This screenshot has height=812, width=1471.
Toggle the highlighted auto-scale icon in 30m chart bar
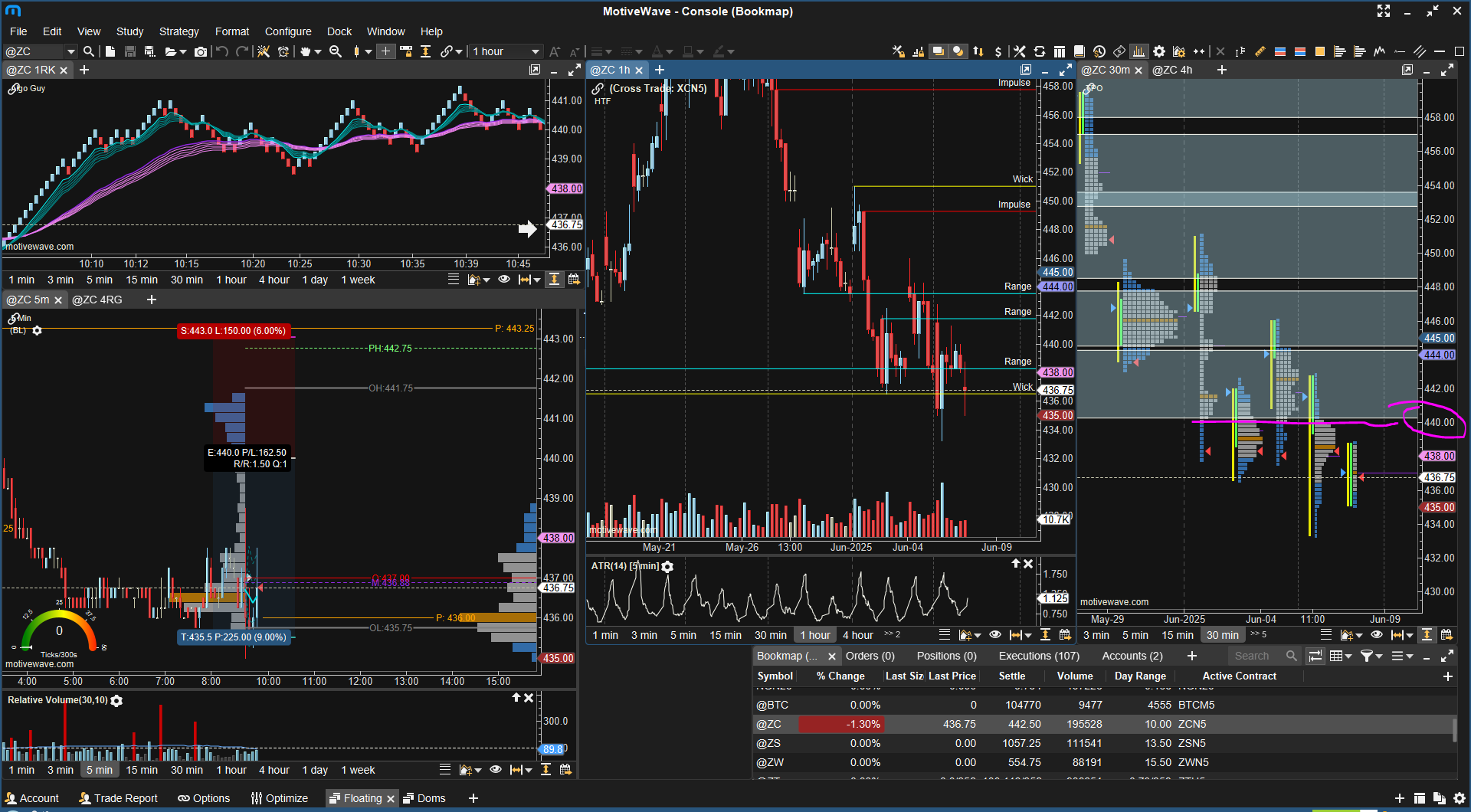(1427, 635)
